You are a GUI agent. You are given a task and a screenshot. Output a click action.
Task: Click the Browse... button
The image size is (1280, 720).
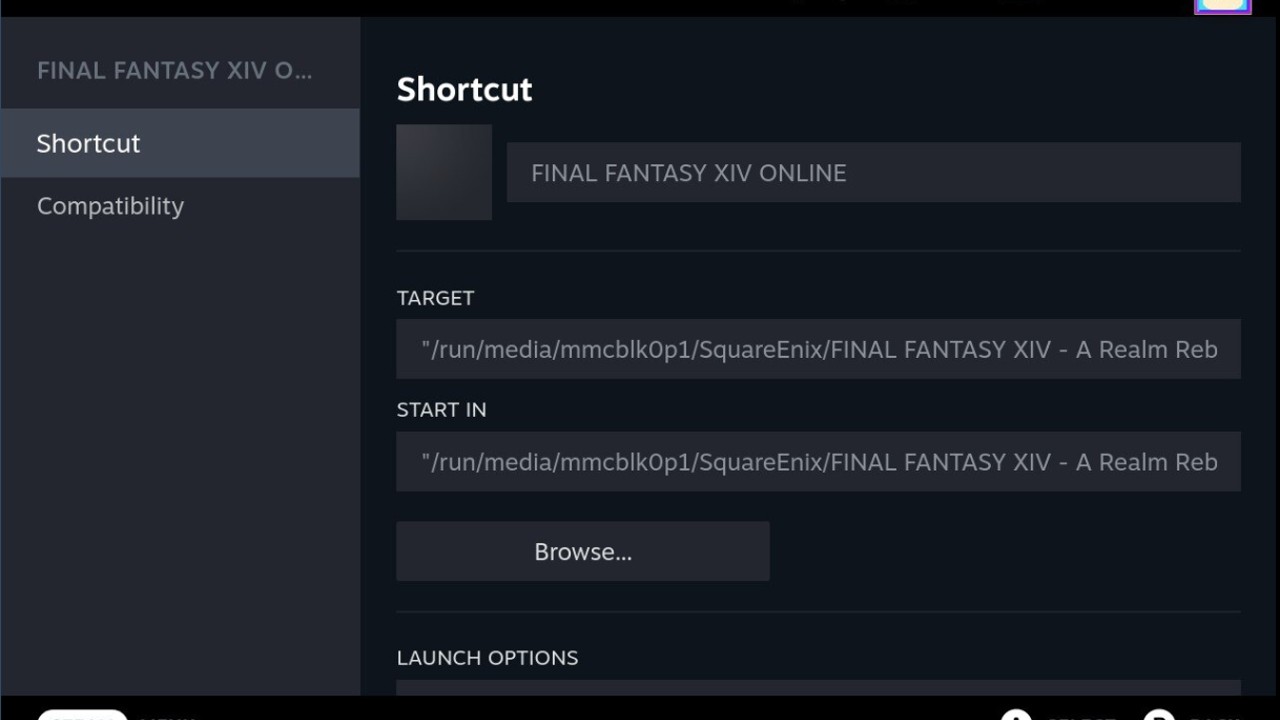583,551
